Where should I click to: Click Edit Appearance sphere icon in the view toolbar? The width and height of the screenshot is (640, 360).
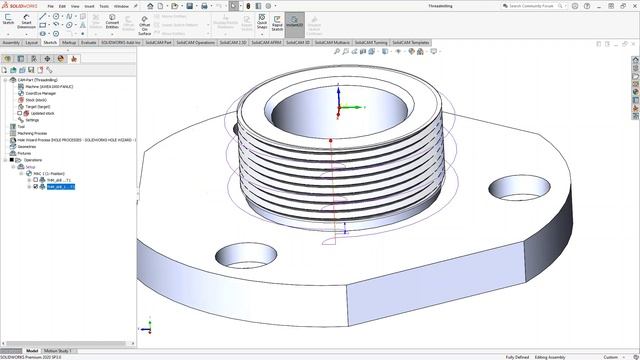coord(411,51)
